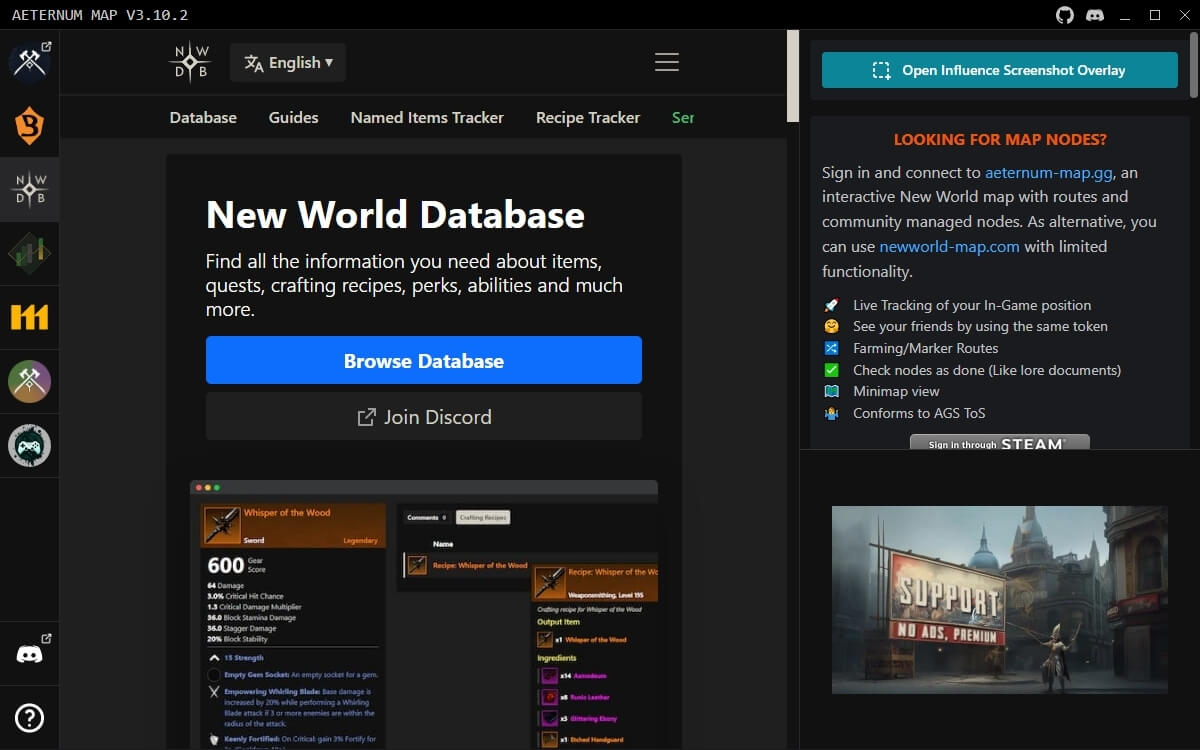The width and height of the screenshot is (1200, 750).
Task: Click 'See your friends by using the same token'
Action: coord(980,326)
